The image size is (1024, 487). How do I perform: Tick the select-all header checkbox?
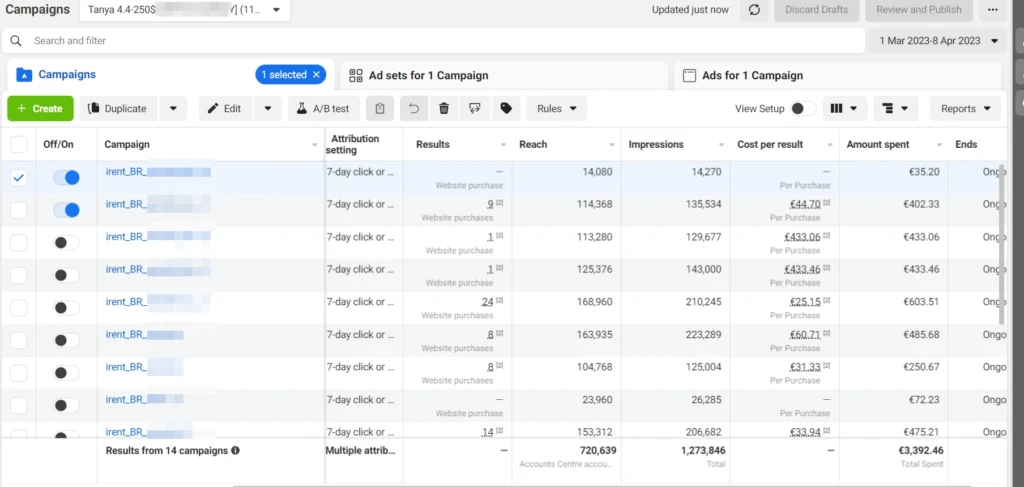(x=19, y=144)
